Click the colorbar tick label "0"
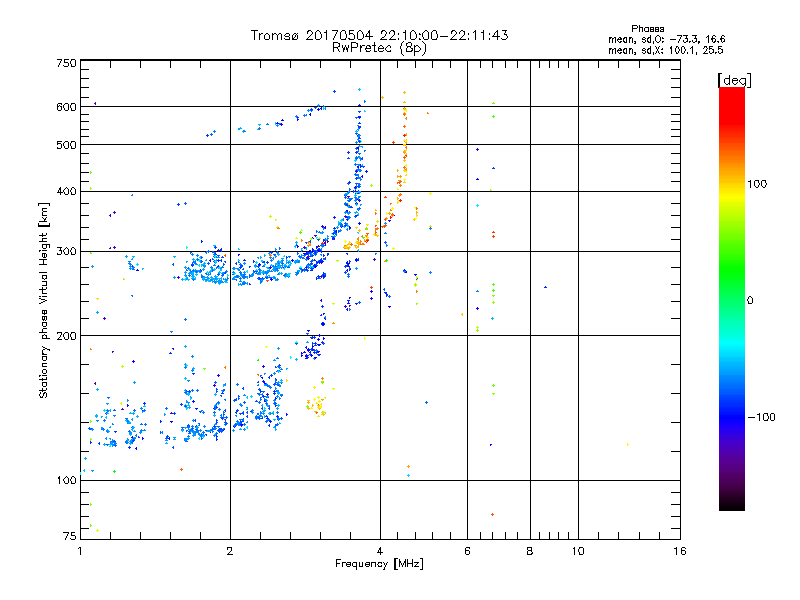This screenshot has width=800, height=600. click(750, 301)
